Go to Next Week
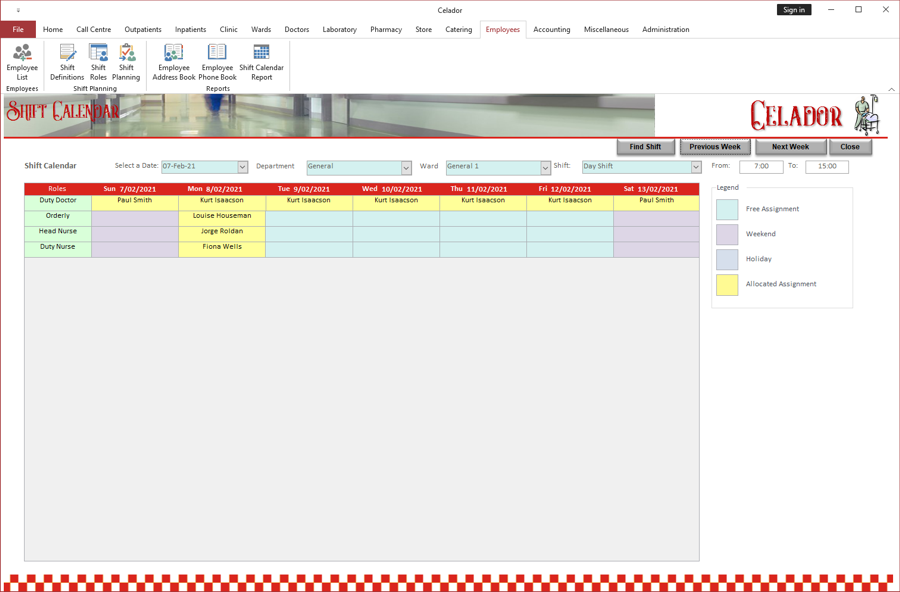This screenshot has width=900, height=592. pos(790,146)
